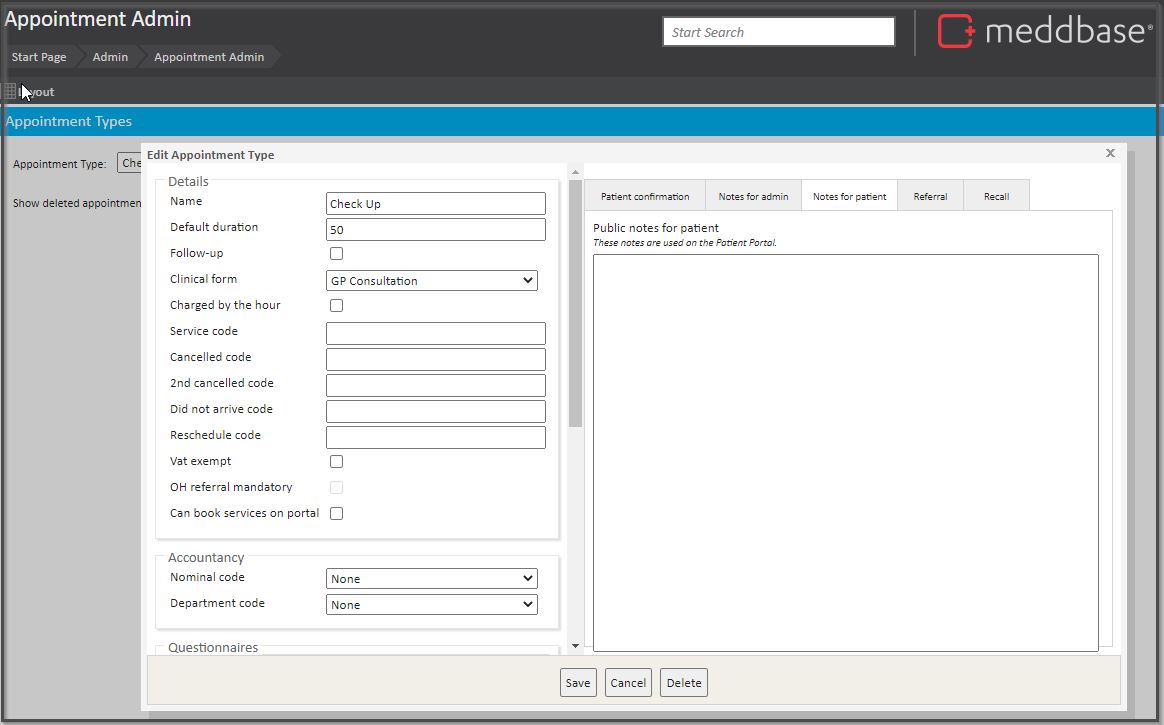Close the Edit Appointment Type dialog
Screen dimensions: 1164x725
click(x=1110, y=154)
